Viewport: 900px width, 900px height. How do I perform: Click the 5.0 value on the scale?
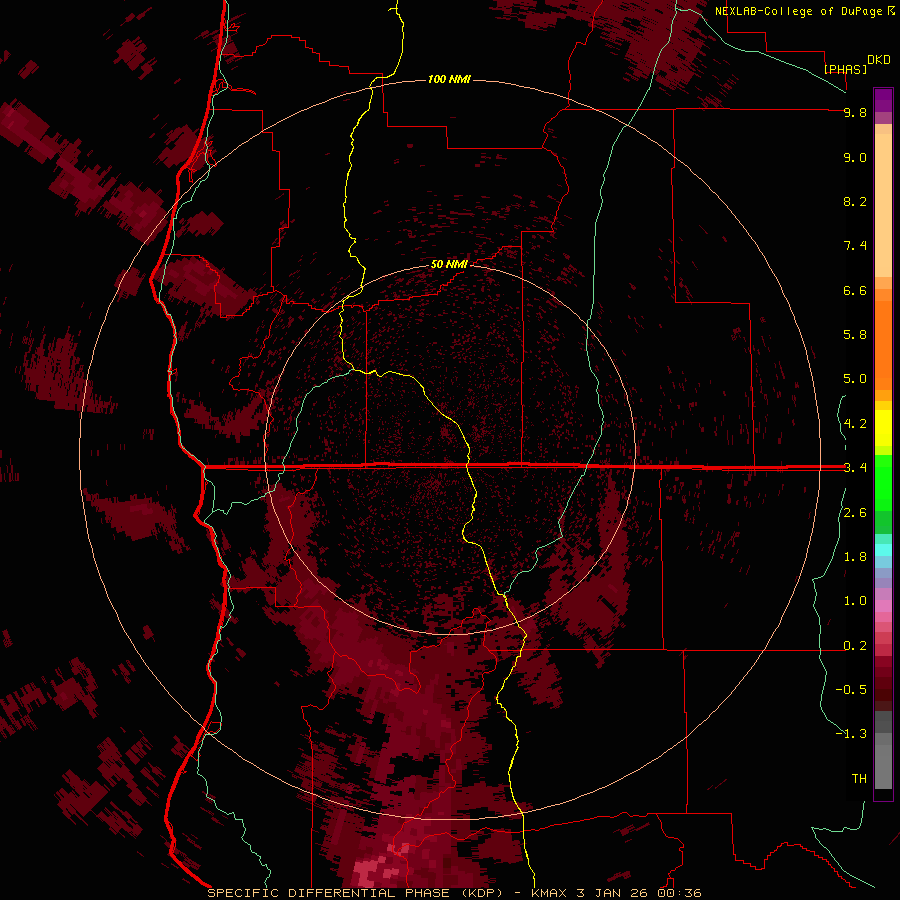pyautogui.click(x=855, y=379)
